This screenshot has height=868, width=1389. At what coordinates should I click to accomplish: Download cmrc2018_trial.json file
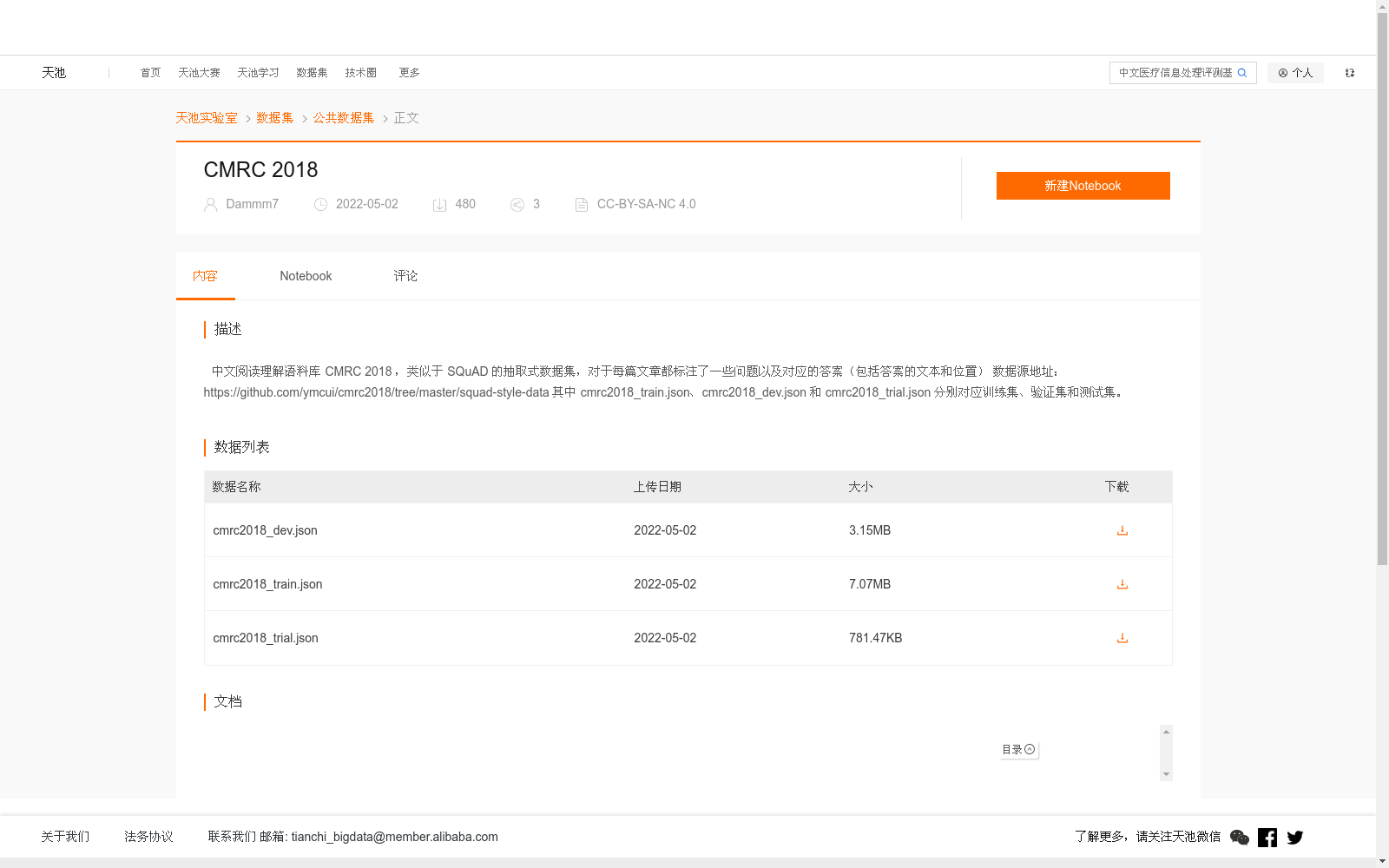click(x=1122, y=638)
